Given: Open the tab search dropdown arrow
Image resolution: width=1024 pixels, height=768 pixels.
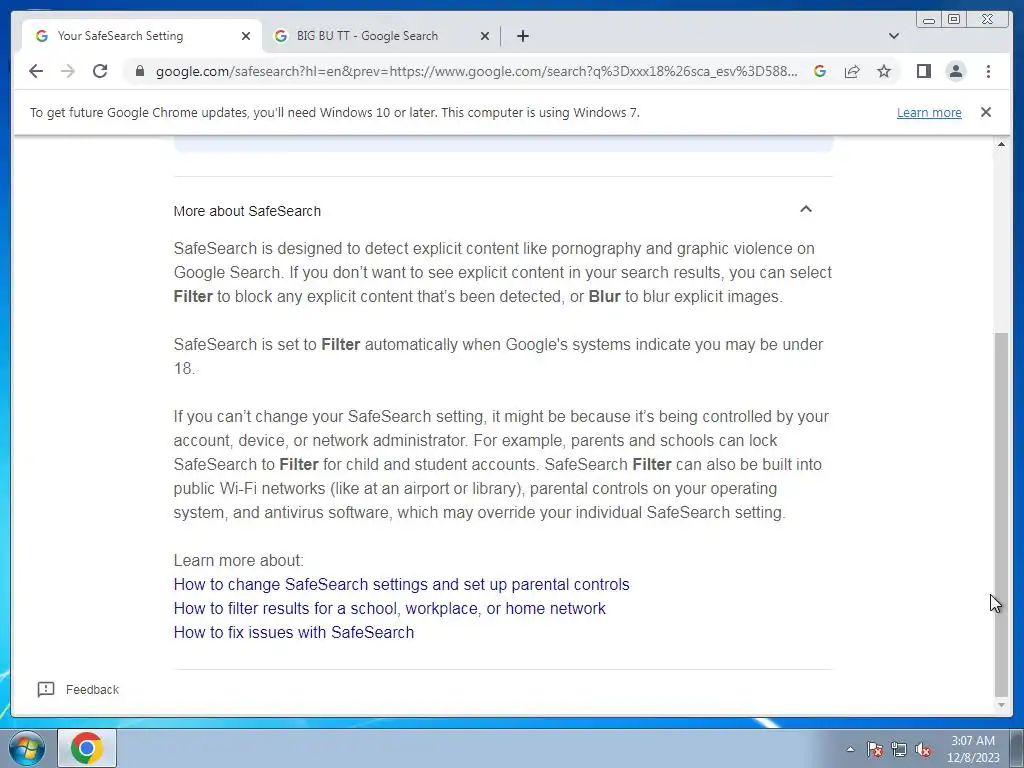Looking at the screenshot, I should 894,36.
